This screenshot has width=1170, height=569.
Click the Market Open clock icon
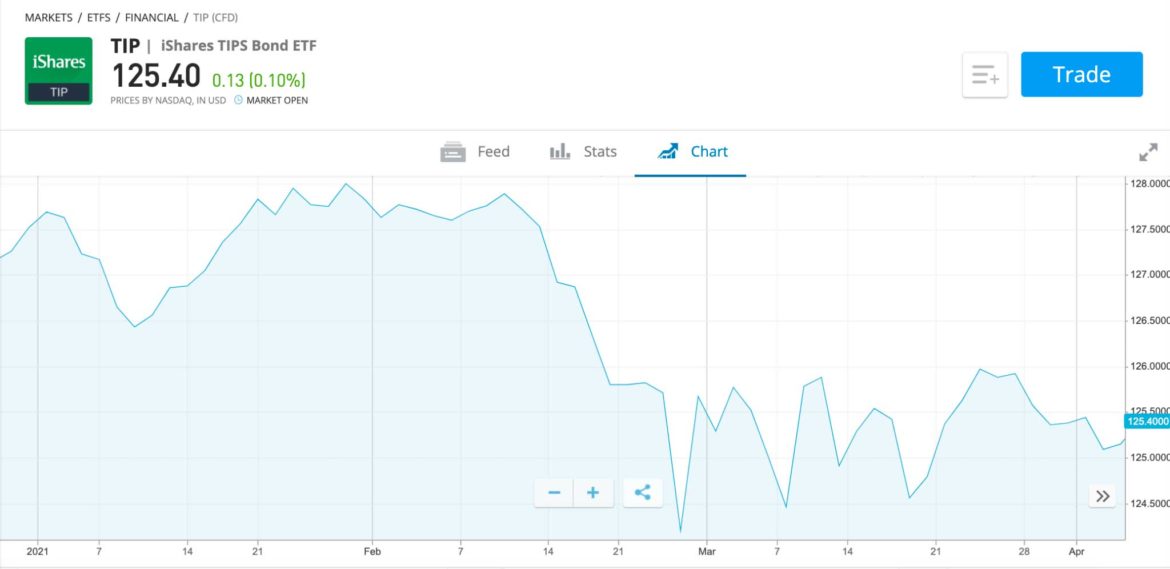[x=238, y=100]
